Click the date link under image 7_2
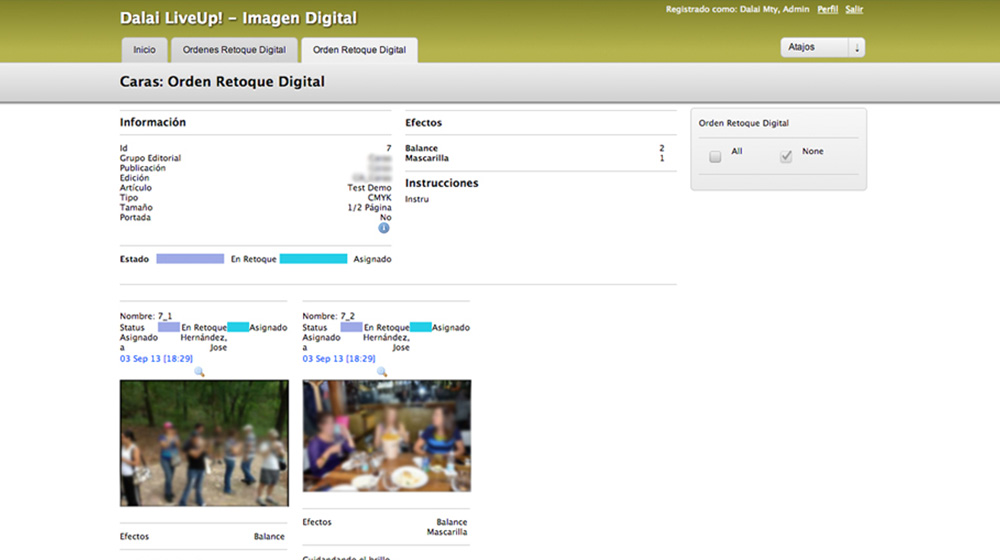The width and height of the screenshot is (1000, 560). click(339, 358)
